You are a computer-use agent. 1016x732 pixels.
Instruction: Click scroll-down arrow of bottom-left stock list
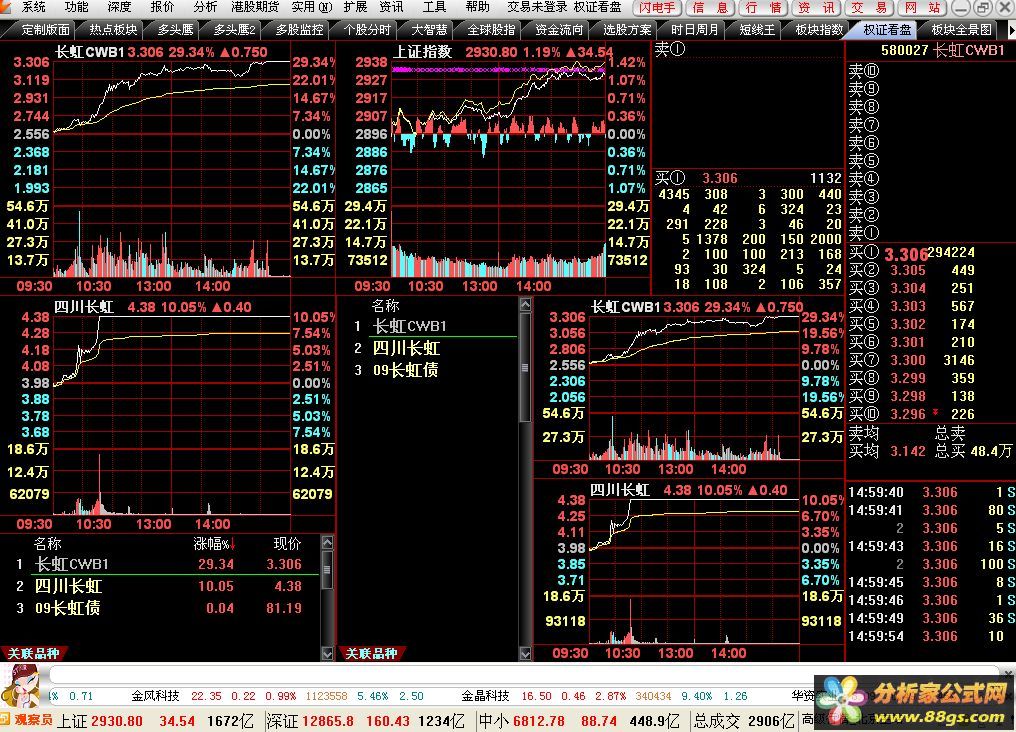pos(327,654)
